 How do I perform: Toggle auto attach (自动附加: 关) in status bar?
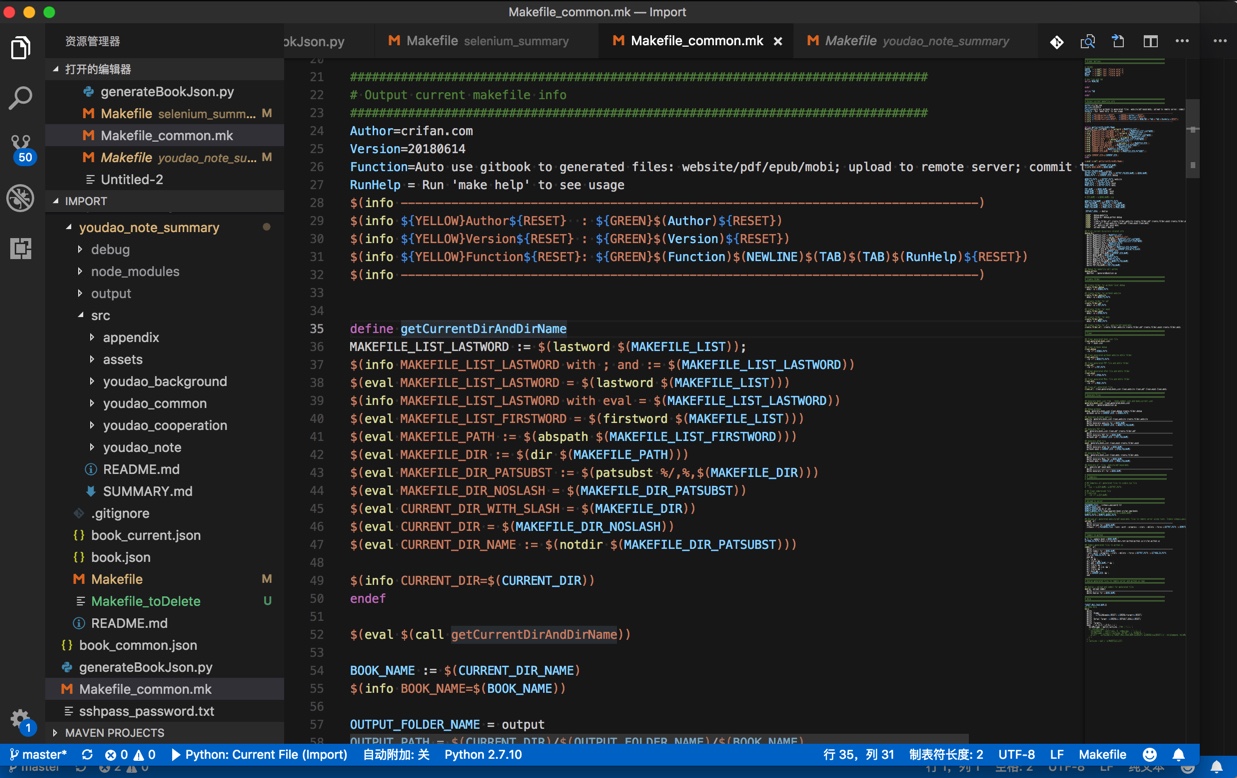coord(396,755)
